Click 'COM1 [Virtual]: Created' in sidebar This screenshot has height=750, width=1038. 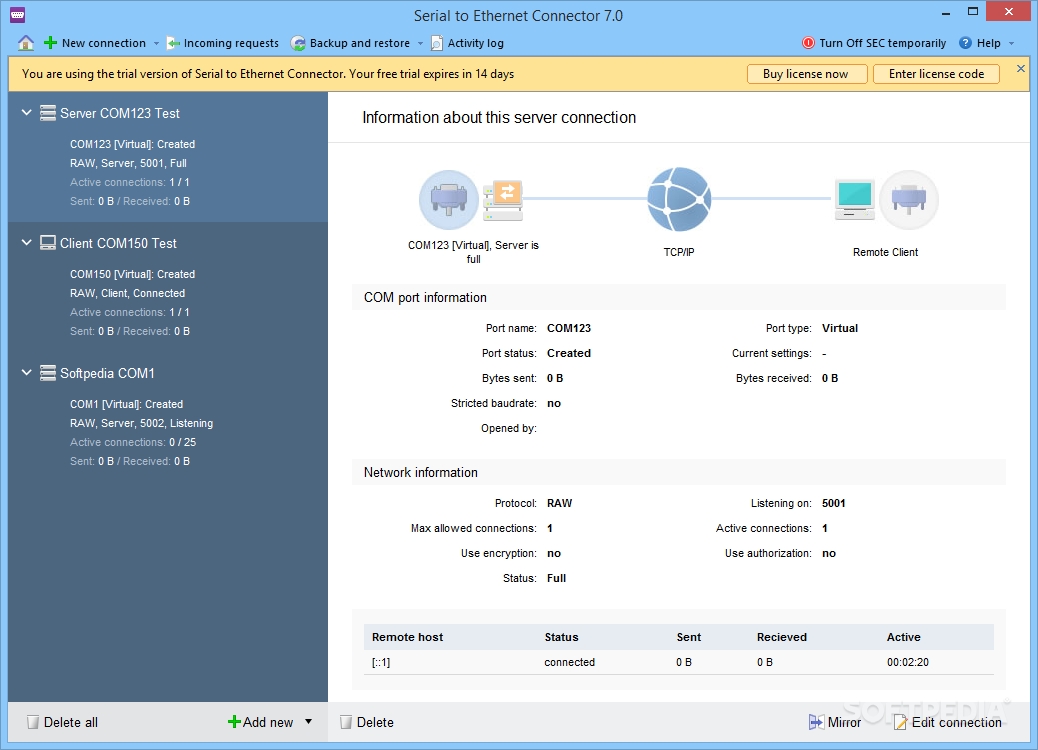pyautogui.click(x=126, y=404)
